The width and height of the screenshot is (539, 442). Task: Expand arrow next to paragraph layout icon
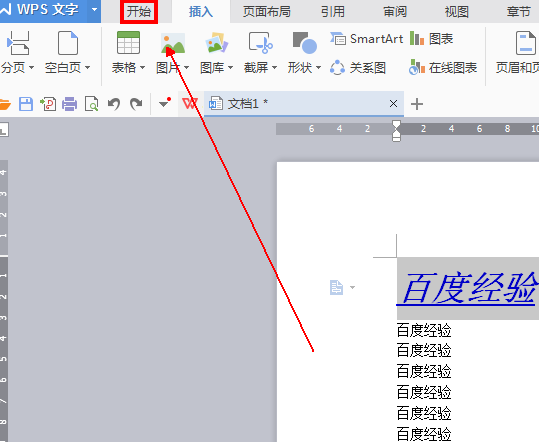click(x=352, y=287)
